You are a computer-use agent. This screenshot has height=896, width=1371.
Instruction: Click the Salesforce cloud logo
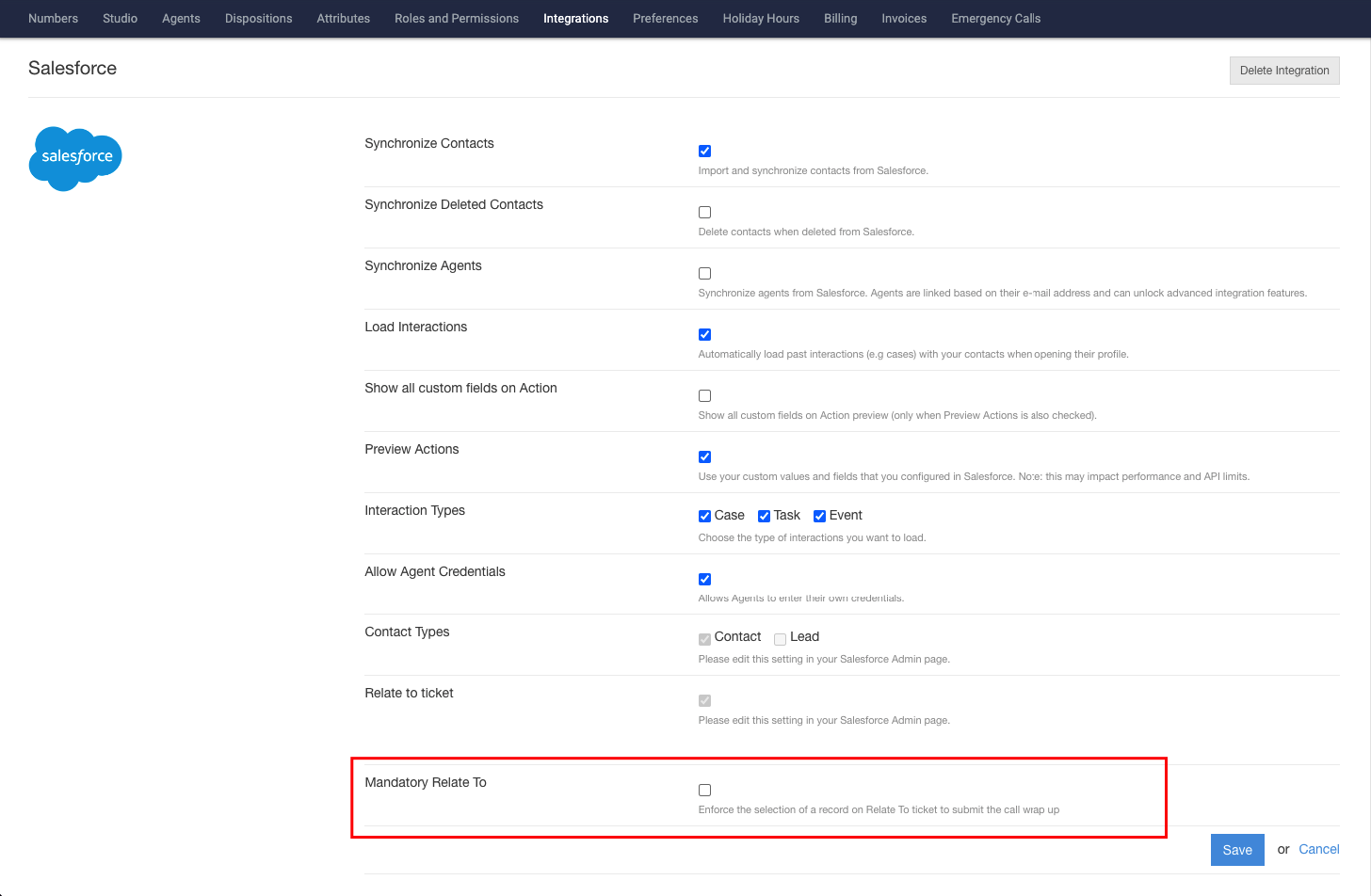point(75,158)
